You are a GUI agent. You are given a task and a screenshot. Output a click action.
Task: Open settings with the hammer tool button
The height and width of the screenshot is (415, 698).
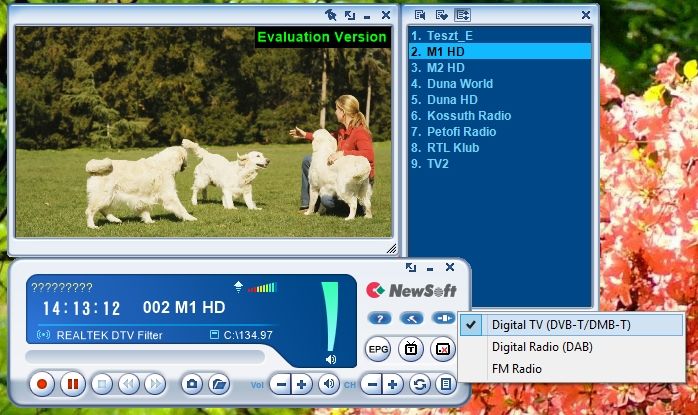pyautogui.click(x=411, y=318)
